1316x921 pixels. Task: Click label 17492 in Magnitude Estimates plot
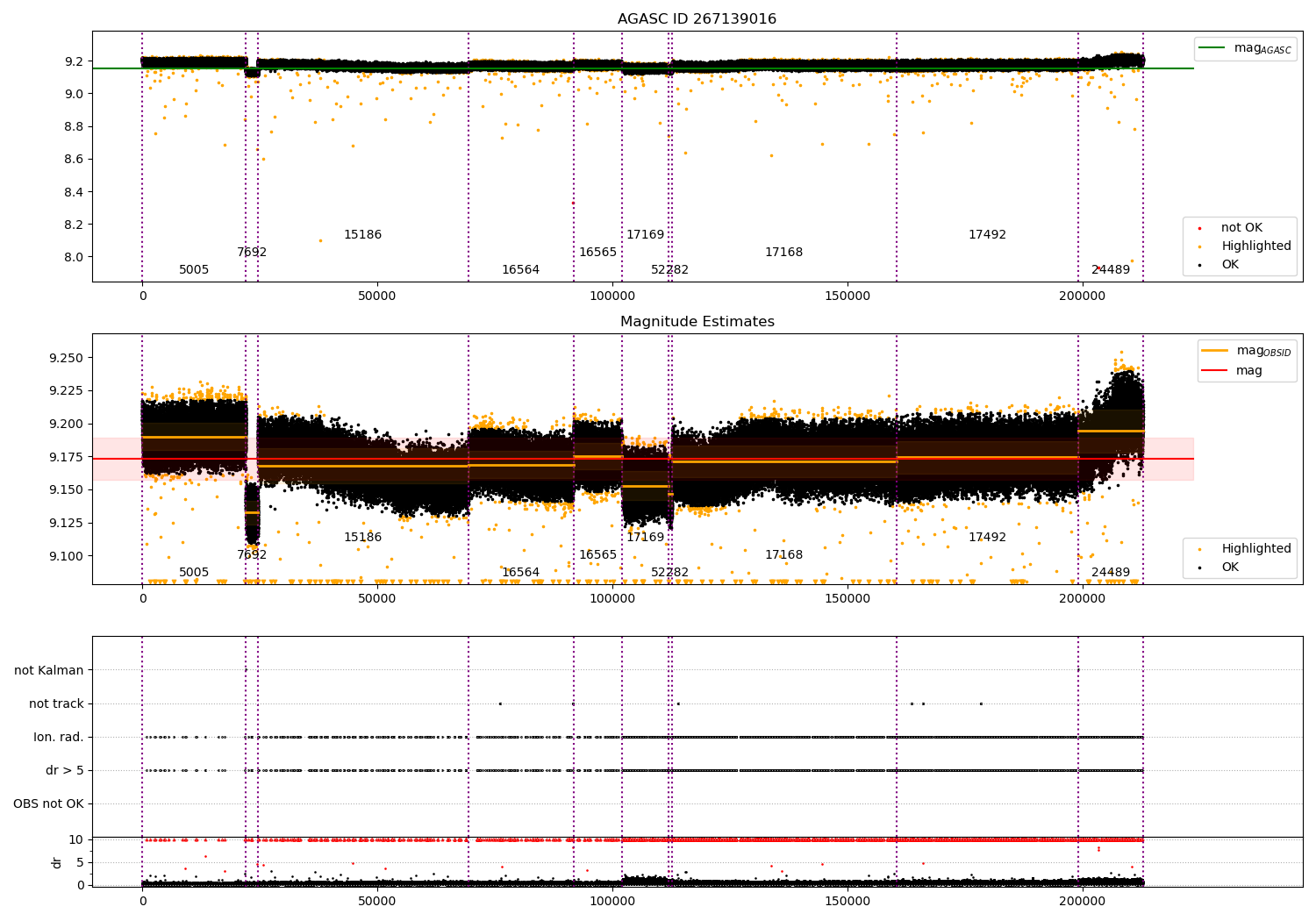987,538
